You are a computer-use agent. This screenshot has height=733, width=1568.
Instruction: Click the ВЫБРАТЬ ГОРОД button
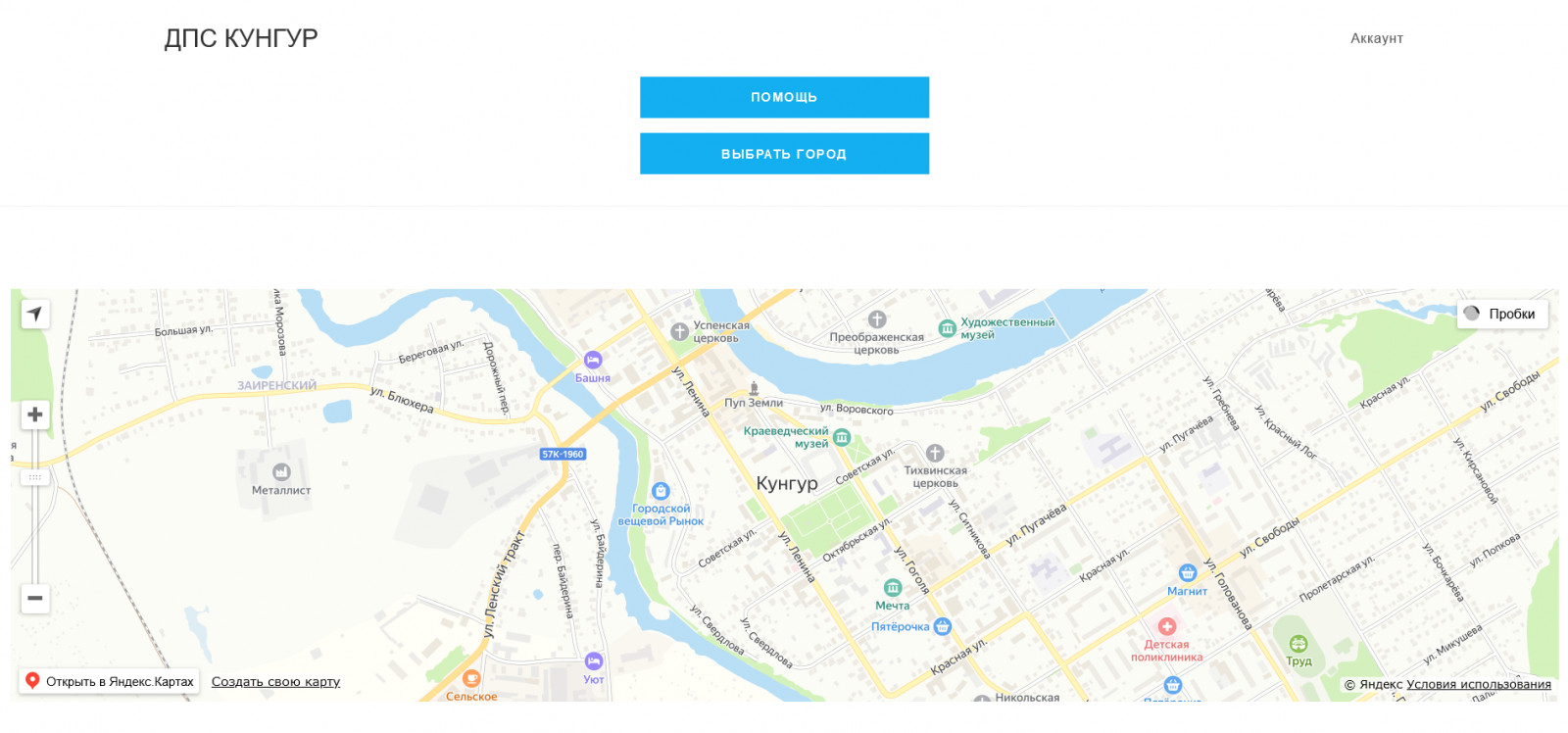(784, 154)
